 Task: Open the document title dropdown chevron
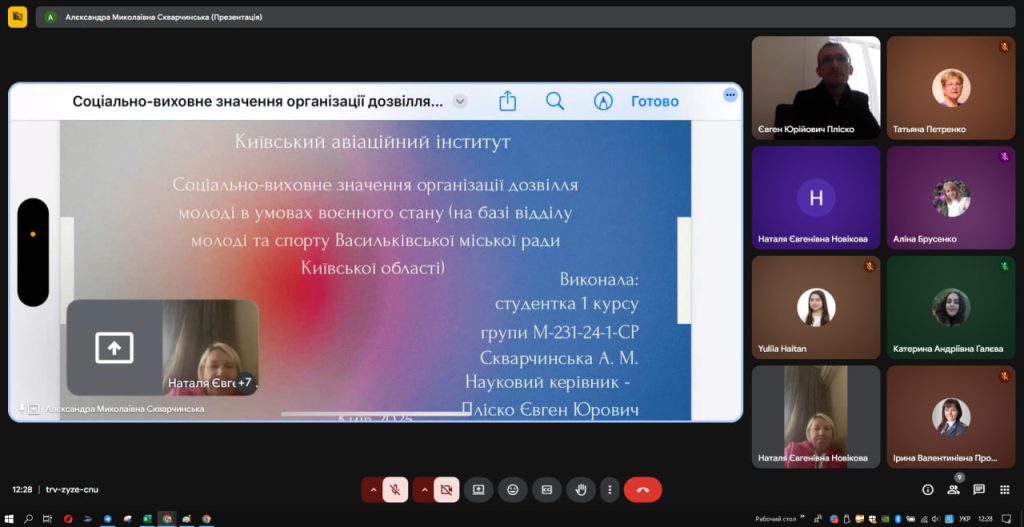point(460,101)
